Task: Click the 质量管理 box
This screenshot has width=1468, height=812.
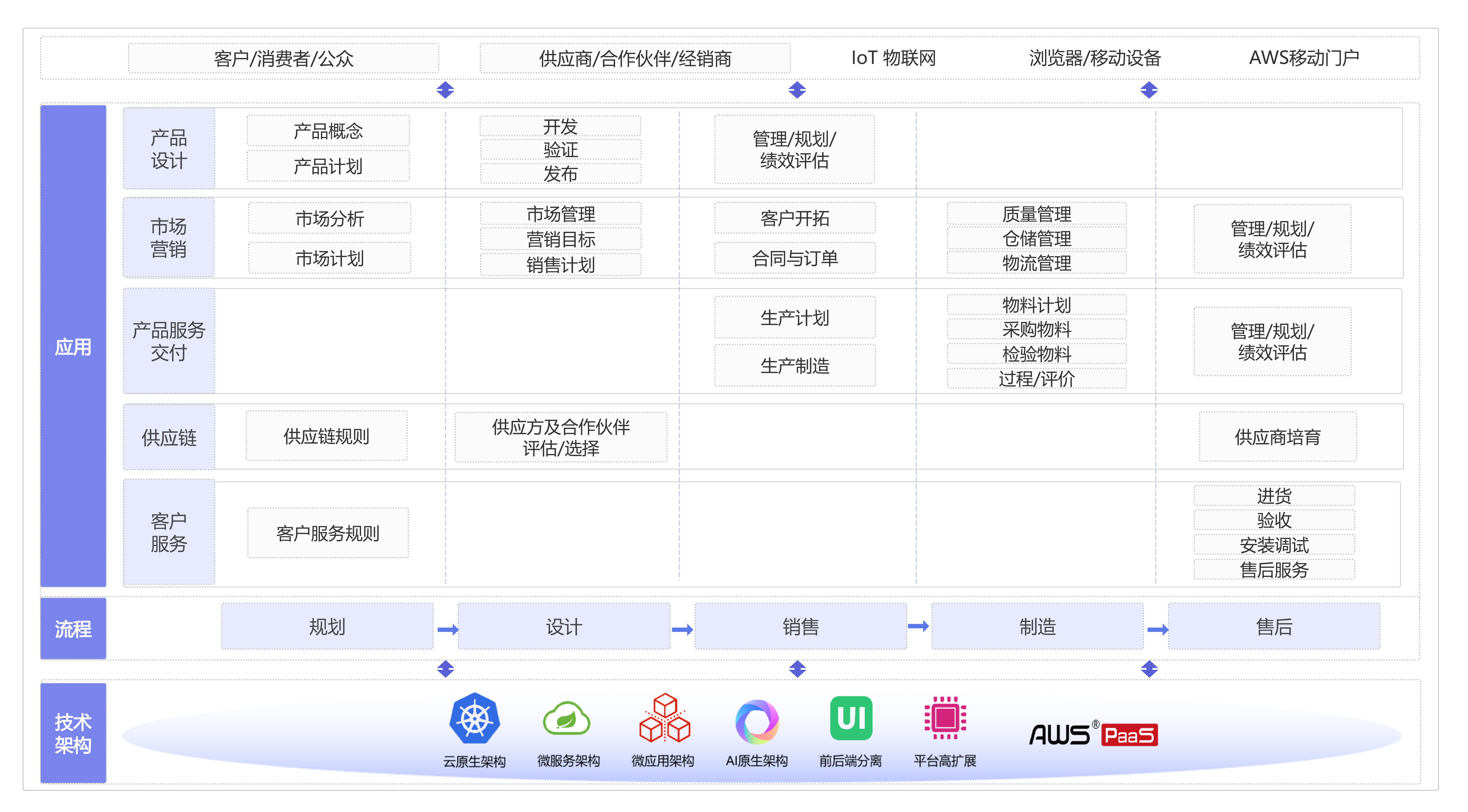Action: tap(1037, 214)
